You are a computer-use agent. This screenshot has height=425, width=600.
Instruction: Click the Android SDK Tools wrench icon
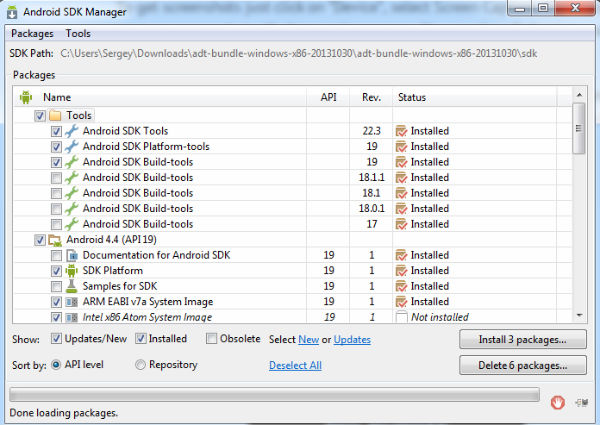click(71, 131)
